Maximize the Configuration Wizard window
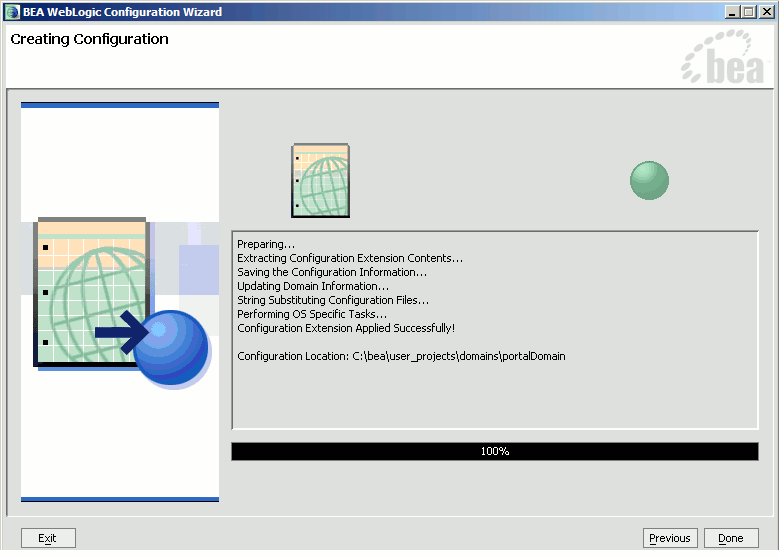 point(749,12)
